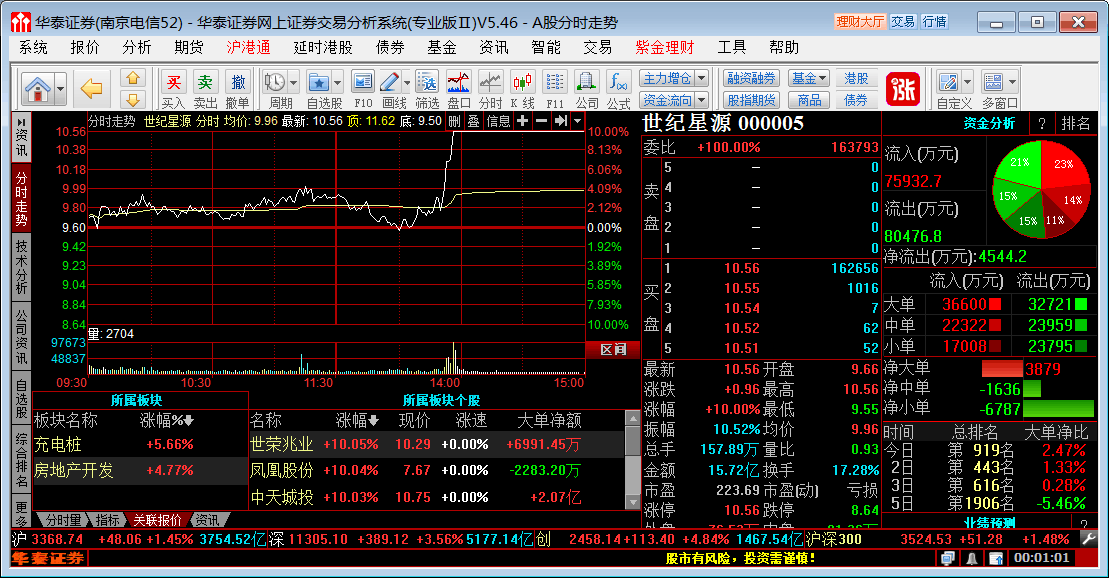Expand the 多窗口 dropdown arrow

[x=1013, y=82]
